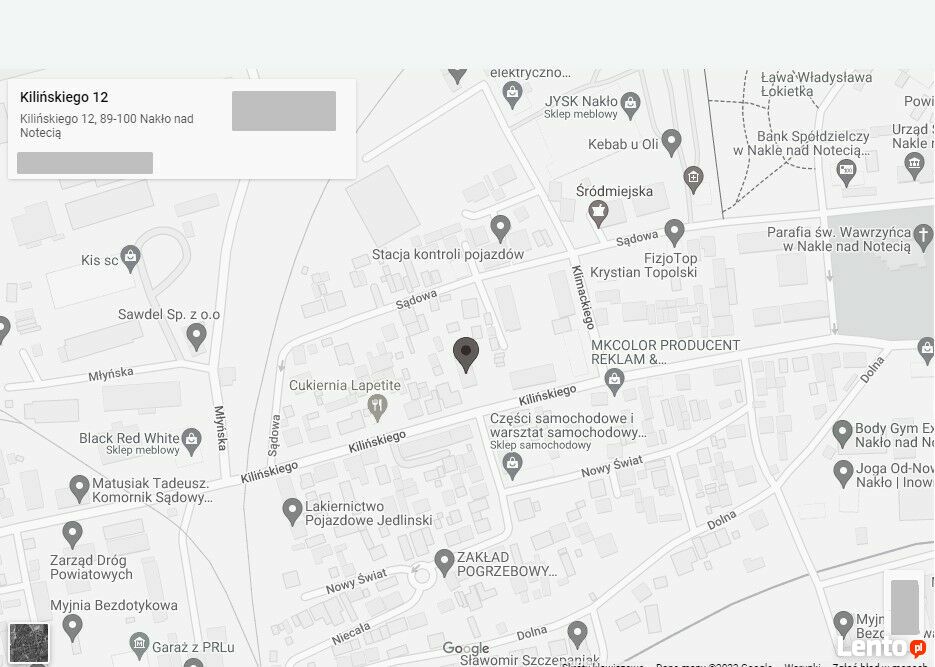This screenshot has width=935, height=667.
Task: Open the Kis sc shopping bag pin
Action: click(x=131, y=259)
